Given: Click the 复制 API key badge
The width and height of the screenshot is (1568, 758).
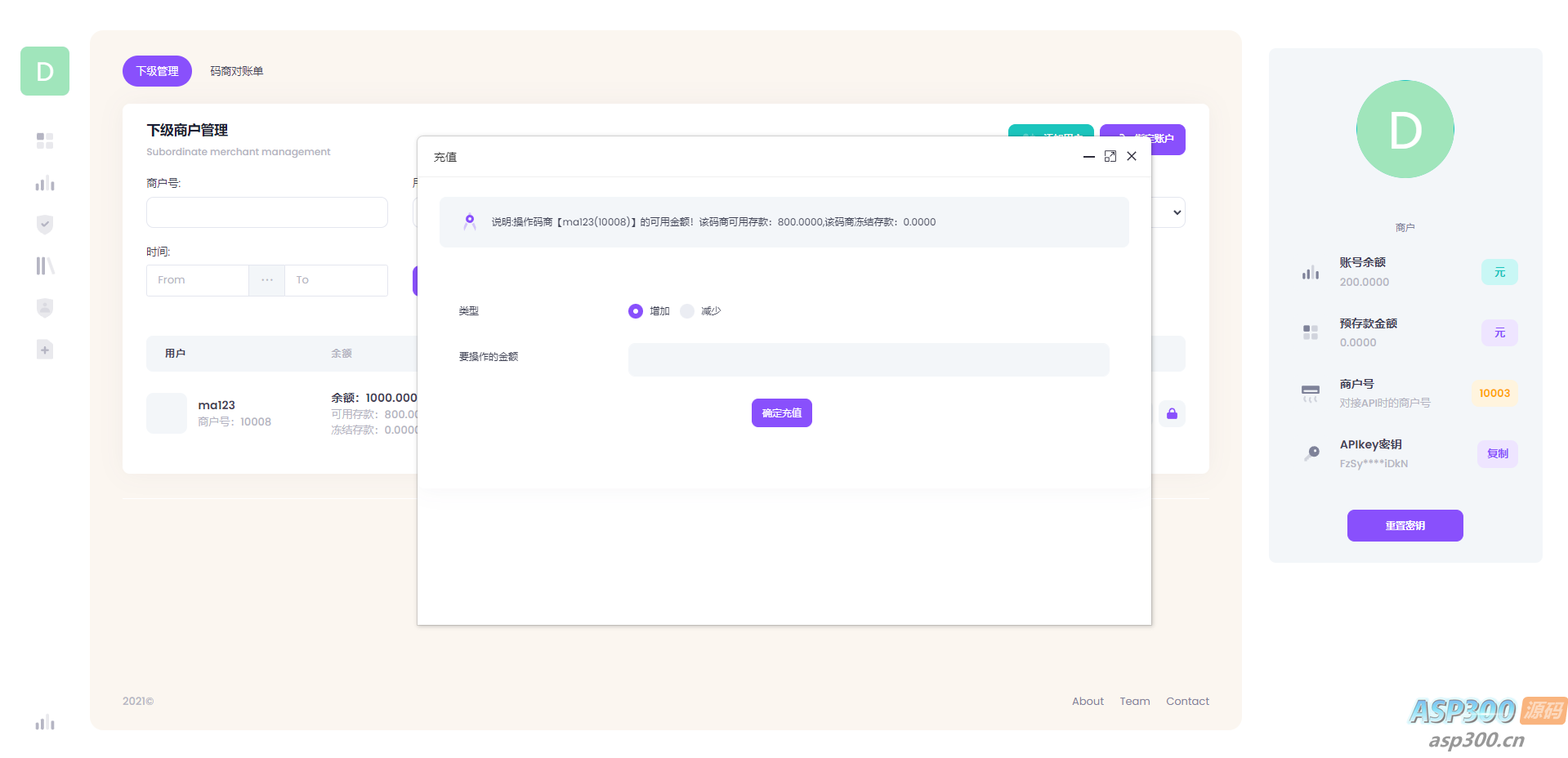Looking at the screenshot, I should [1497, 454].
